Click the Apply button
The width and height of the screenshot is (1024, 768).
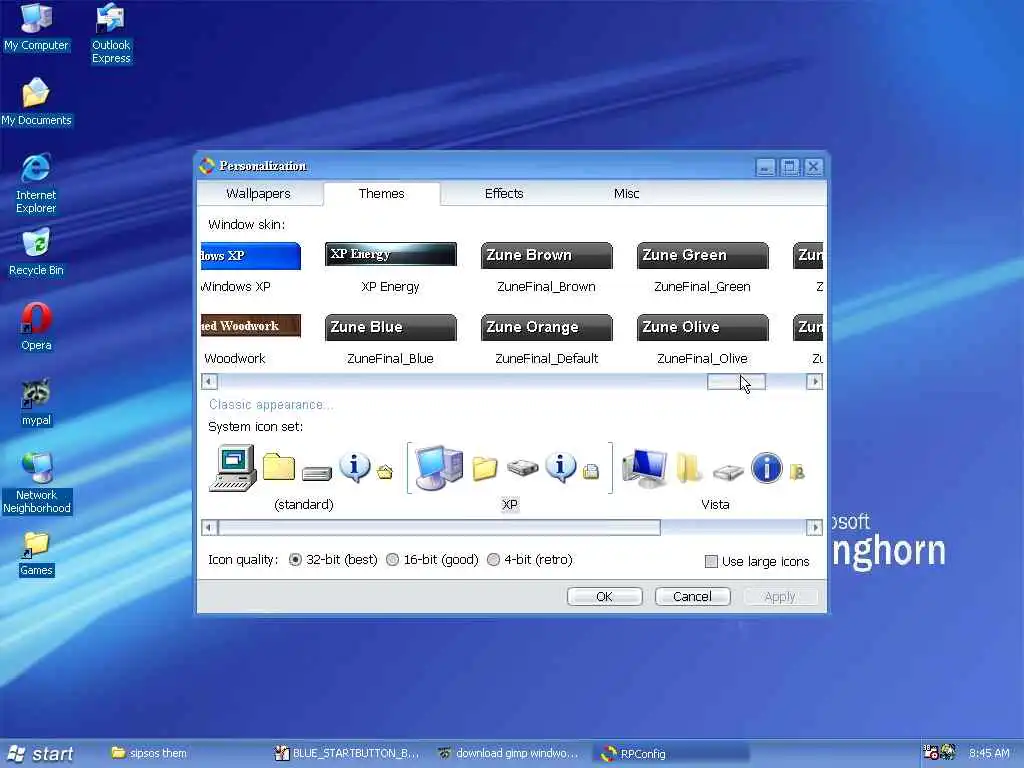(780, 596)
